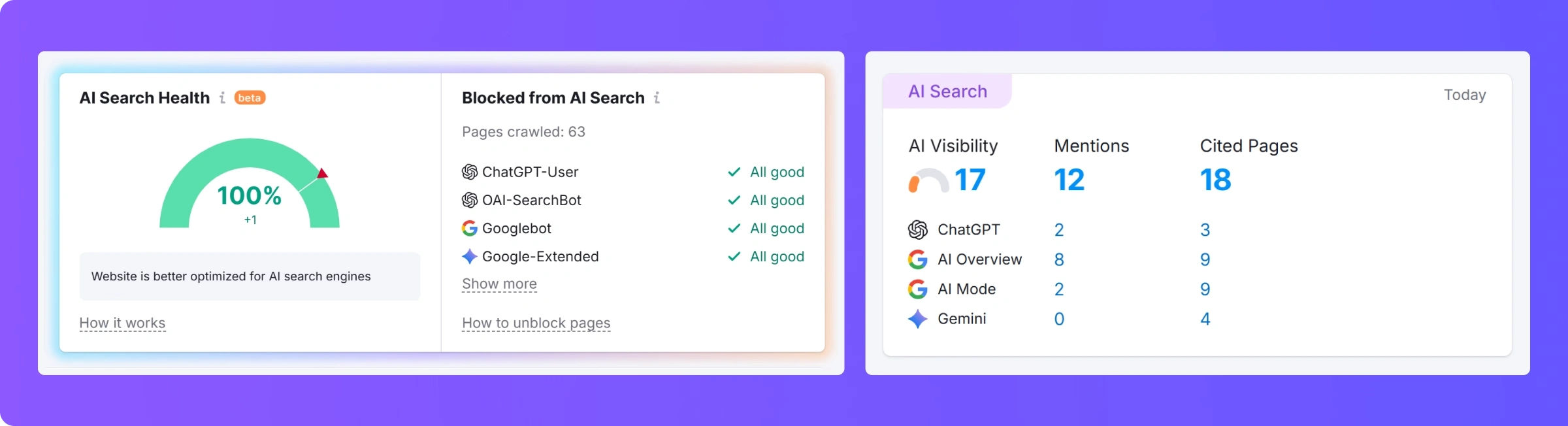Open the How it works link
Screen dimensions: 1568x426
122,323
